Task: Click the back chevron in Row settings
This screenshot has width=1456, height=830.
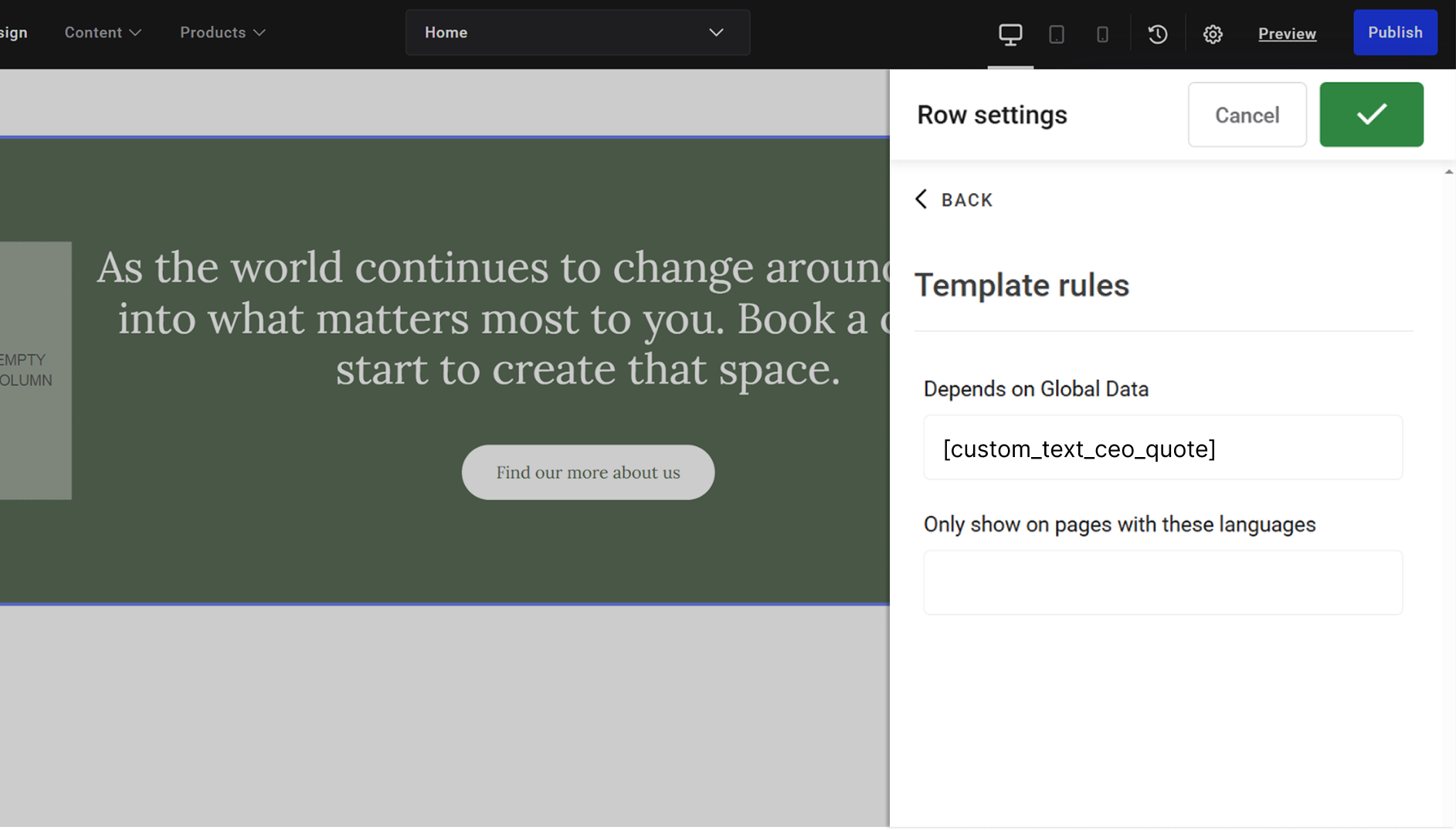Action: (x=921, y=199)
